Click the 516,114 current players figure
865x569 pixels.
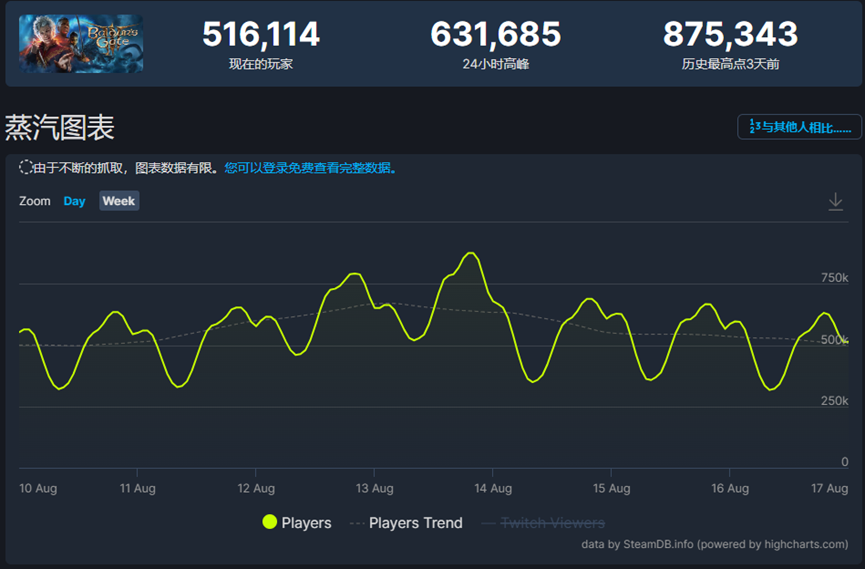(x=261, y=34)
